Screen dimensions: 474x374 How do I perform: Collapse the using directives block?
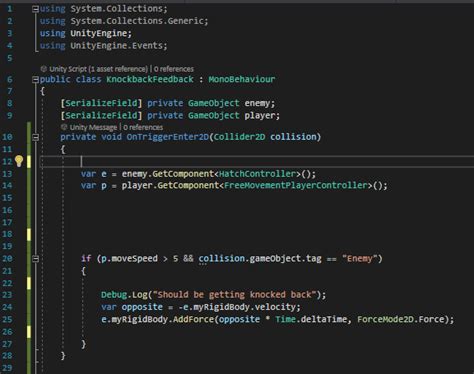tap(35, 9)
